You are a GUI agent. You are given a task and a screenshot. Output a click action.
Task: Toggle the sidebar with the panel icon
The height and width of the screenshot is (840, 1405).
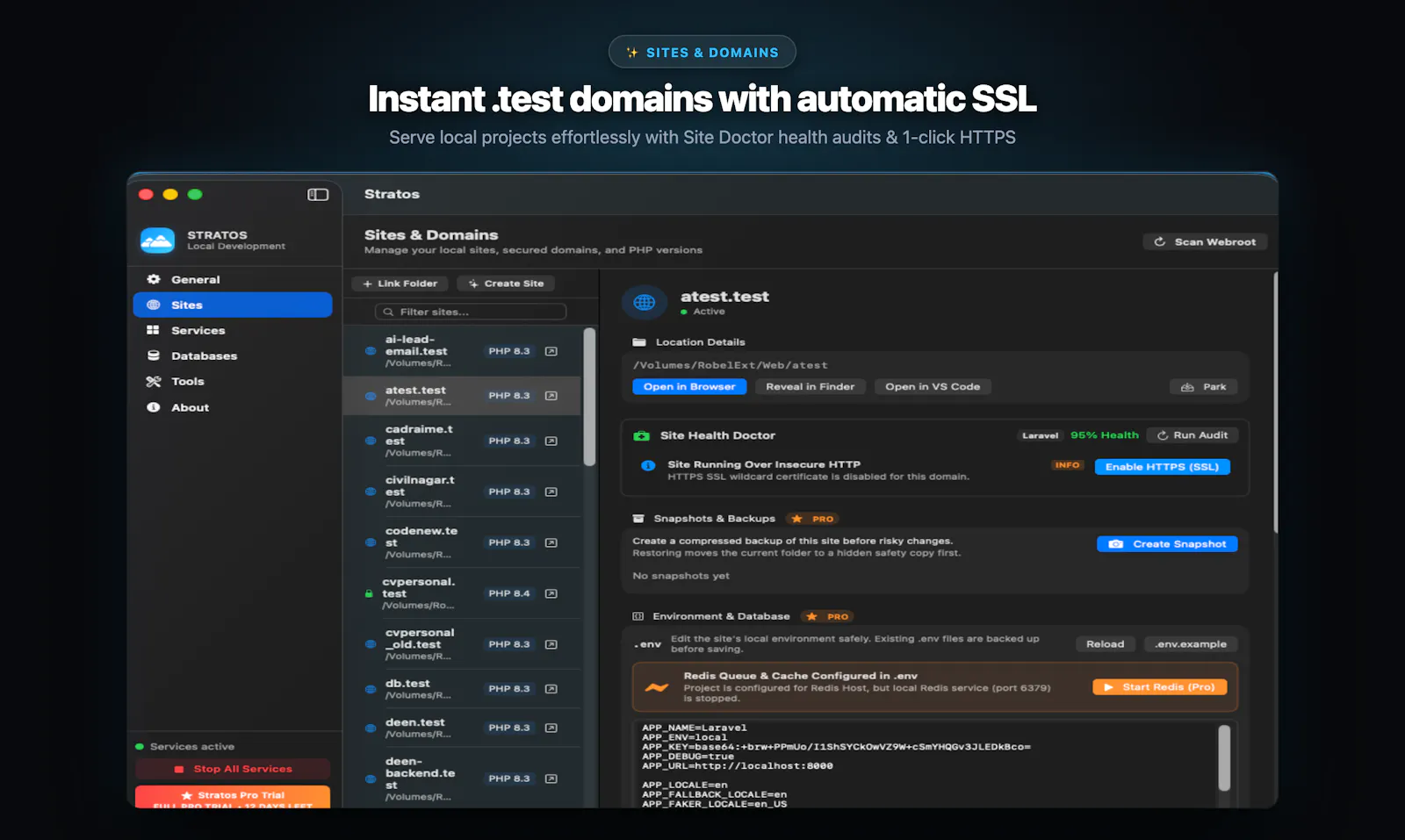[x=318, y=195]
